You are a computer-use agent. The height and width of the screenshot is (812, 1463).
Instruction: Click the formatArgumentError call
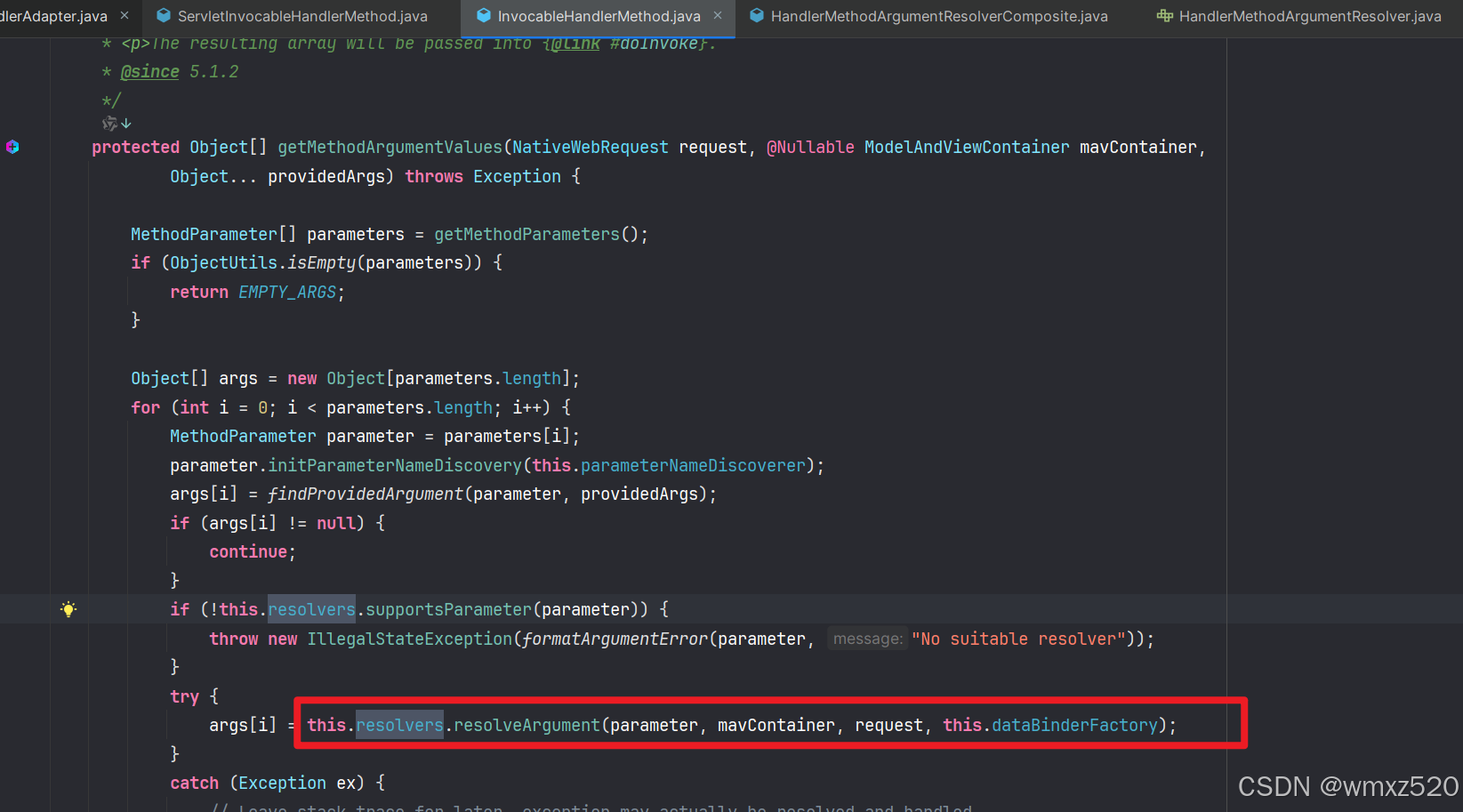pyautogui.click(x=615, y=639)
